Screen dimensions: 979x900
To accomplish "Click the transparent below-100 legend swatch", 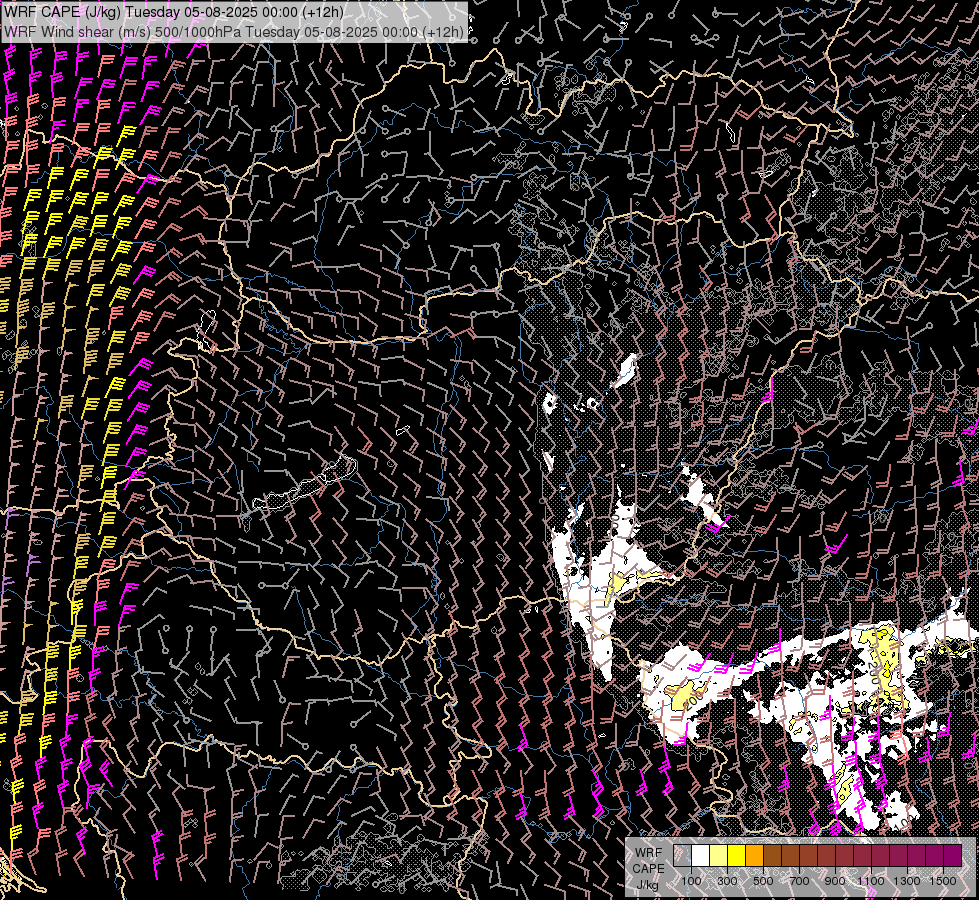I will tap(682, 856).
